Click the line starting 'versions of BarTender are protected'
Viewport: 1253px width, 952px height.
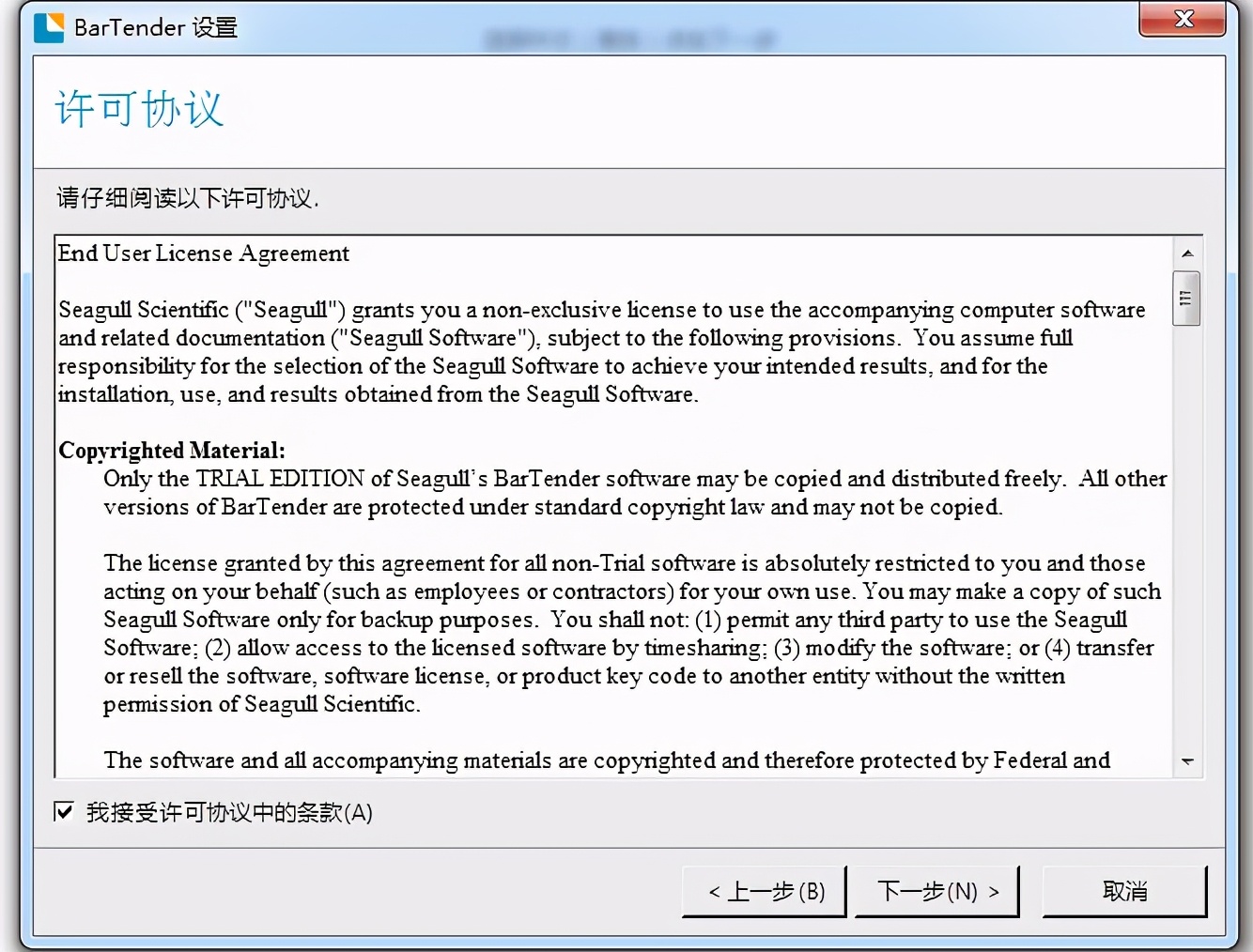click(x=553, y=507)
